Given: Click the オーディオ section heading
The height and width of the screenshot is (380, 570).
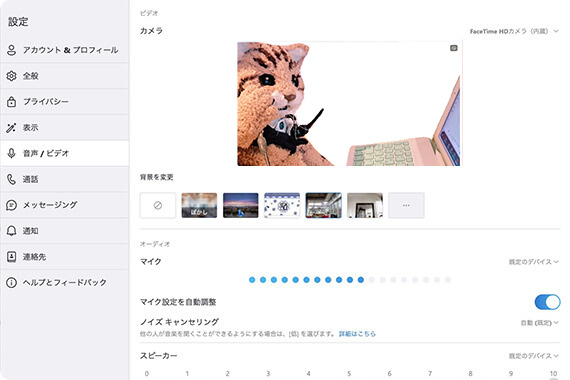Looking at the screenshot, I should click(x=155, y=244).
